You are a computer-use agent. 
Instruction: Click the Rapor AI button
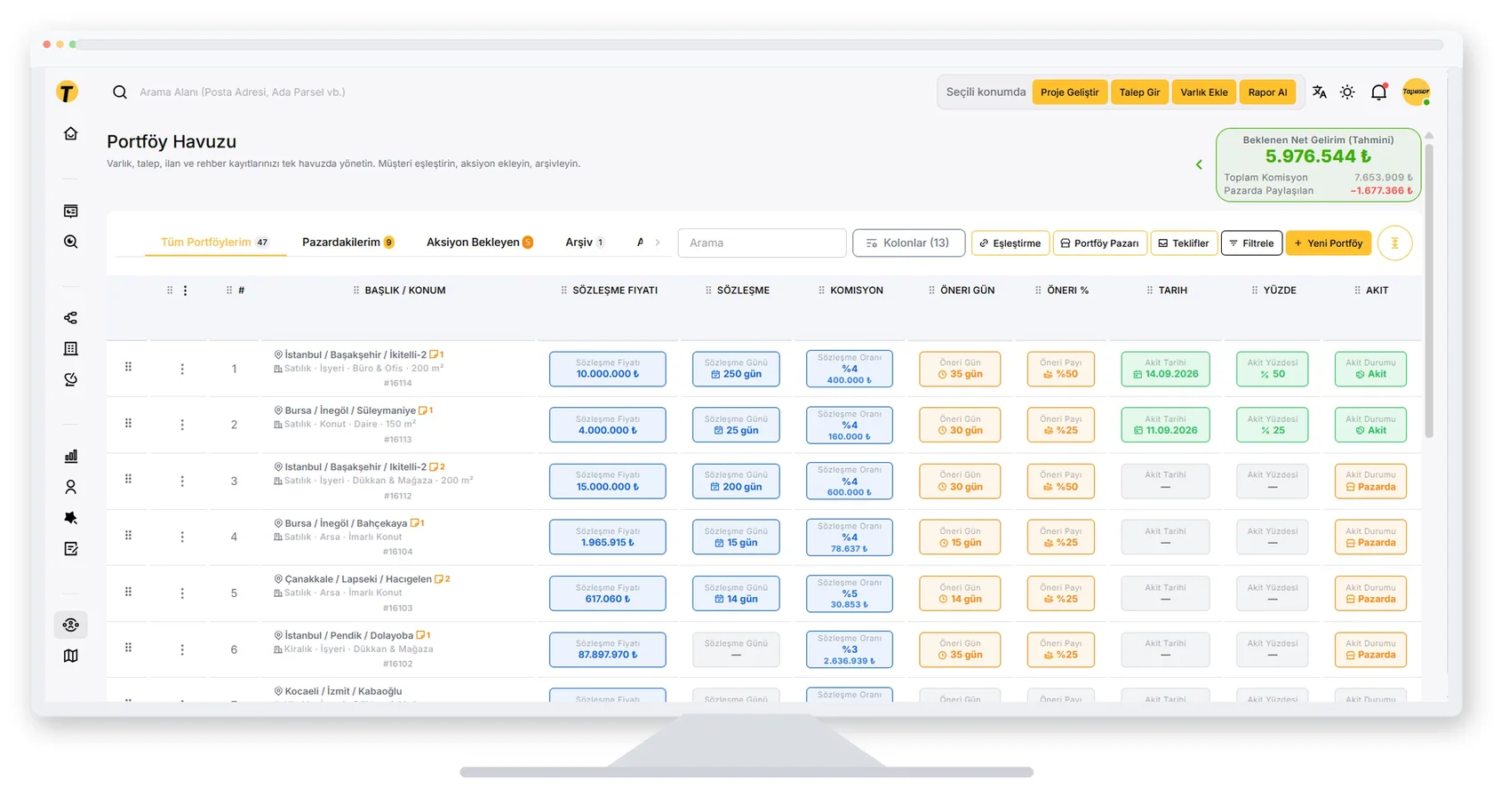point(1267,92)
